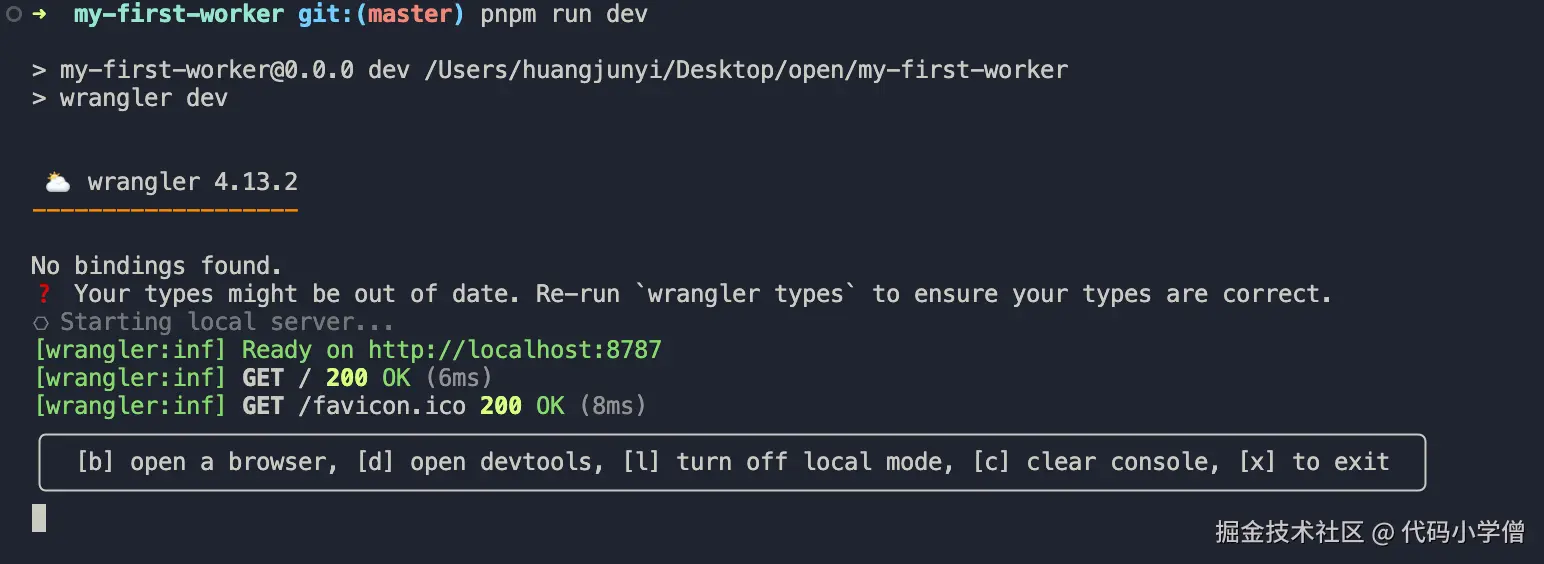
Task: Click the '[l] turn off local mode' hint
Action: pyautogui.click(x=790, y=462)
